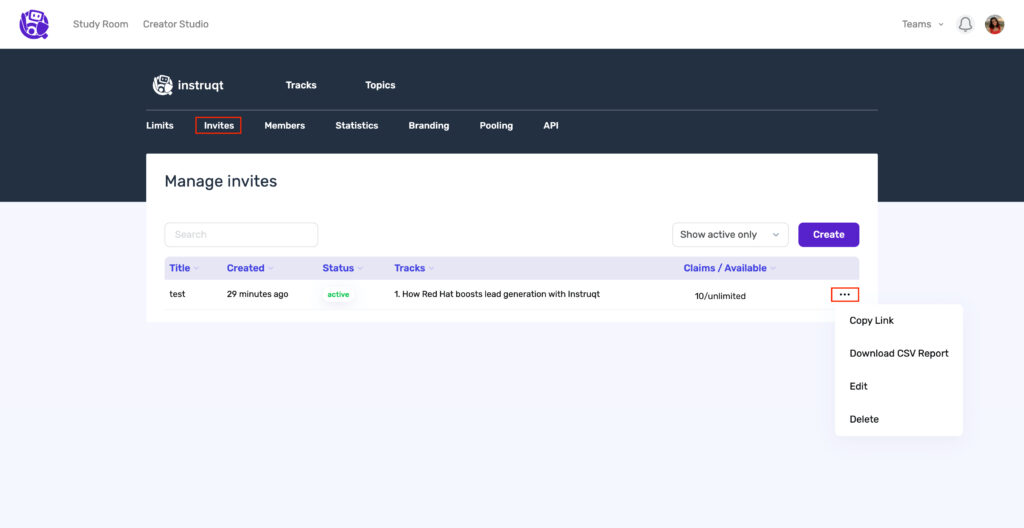Viewport: 1024px width, 528px height.
Task: Focus the Search invites field
Action: (x=241, y=235)
